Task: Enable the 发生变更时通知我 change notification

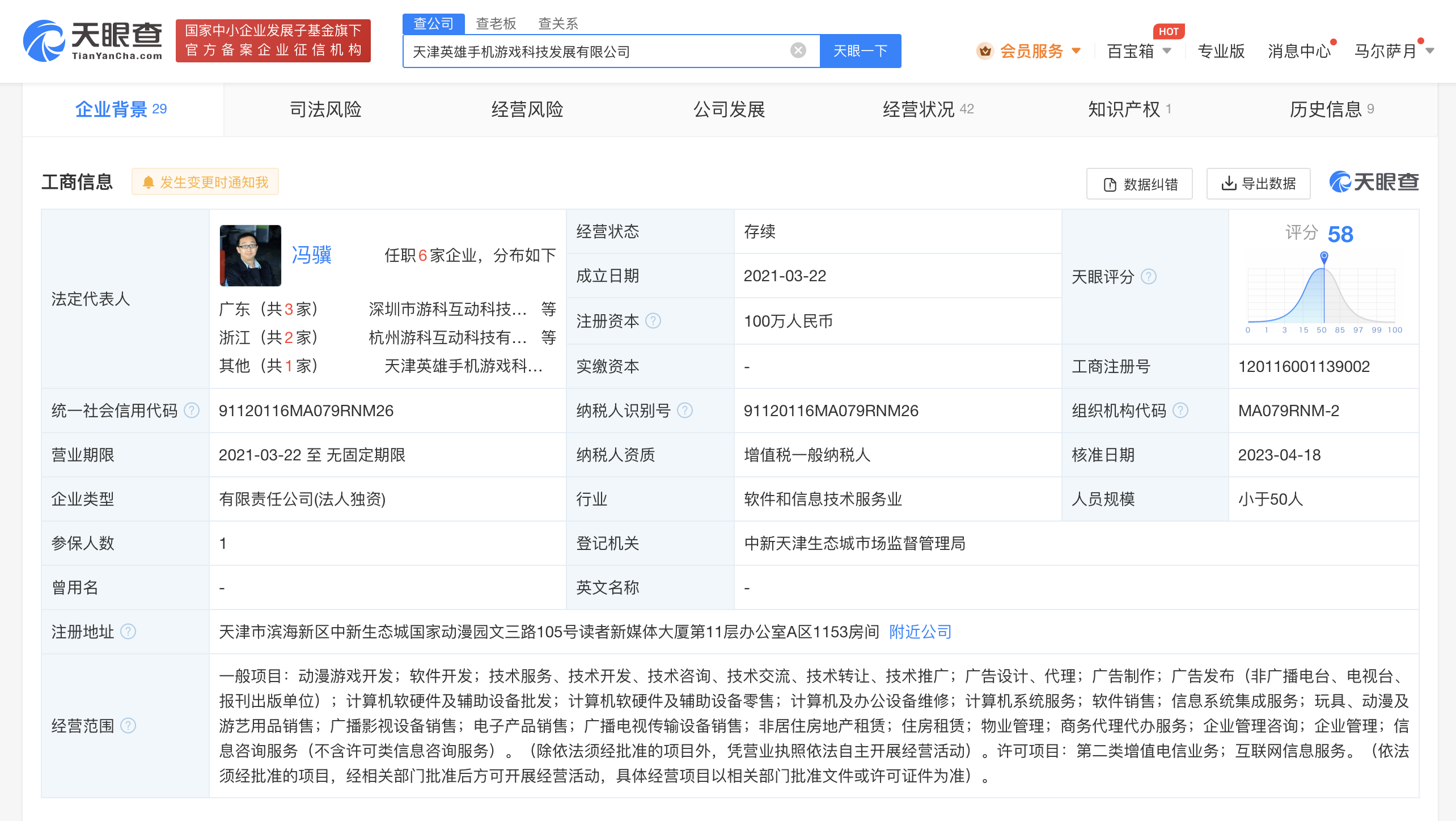Action: [205, 182]
